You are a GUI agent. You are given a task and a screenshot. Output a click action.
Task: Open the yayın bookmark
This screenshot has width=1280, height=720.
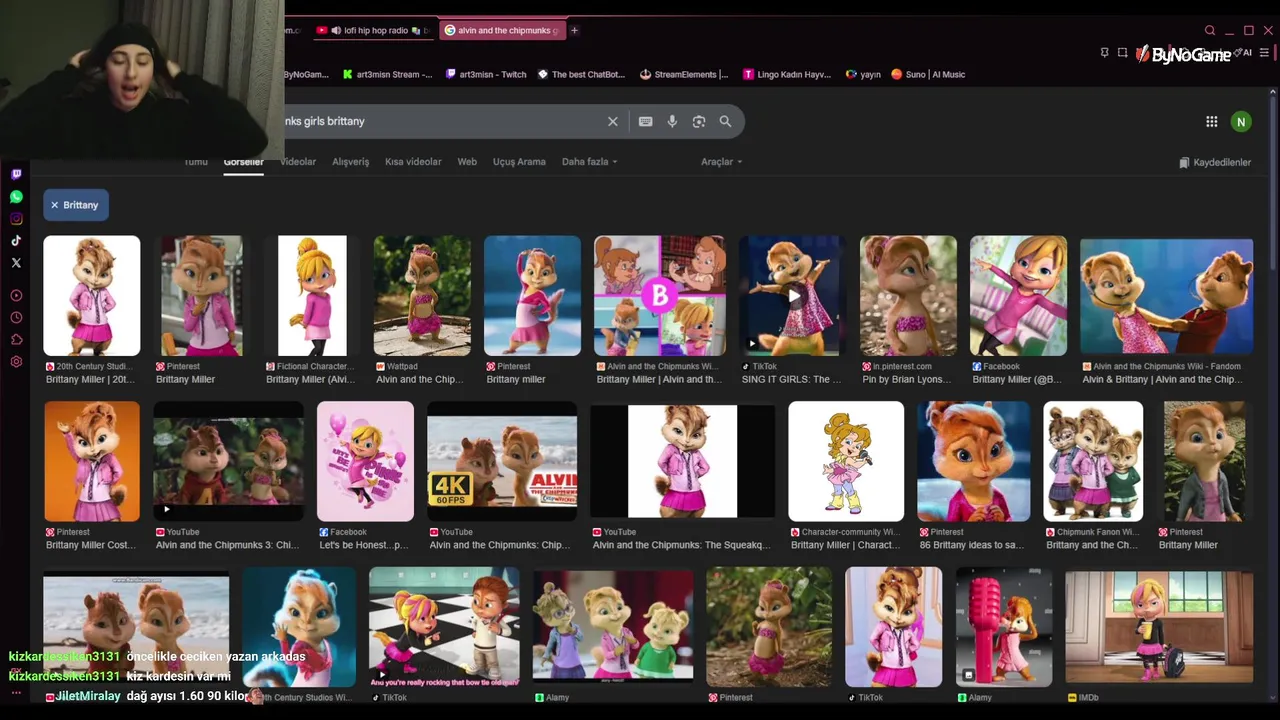pos(863,74)
